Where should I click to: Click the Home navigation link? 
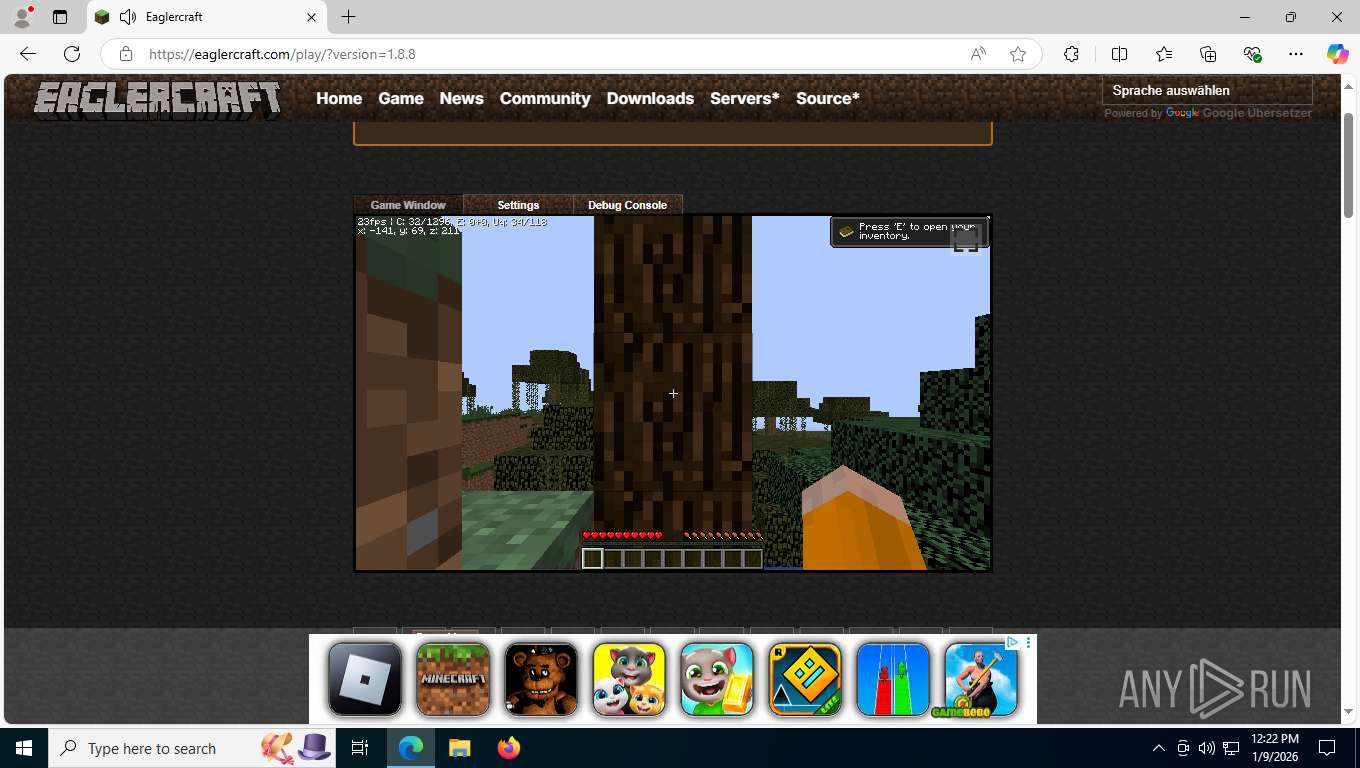(x=339, y=98)
